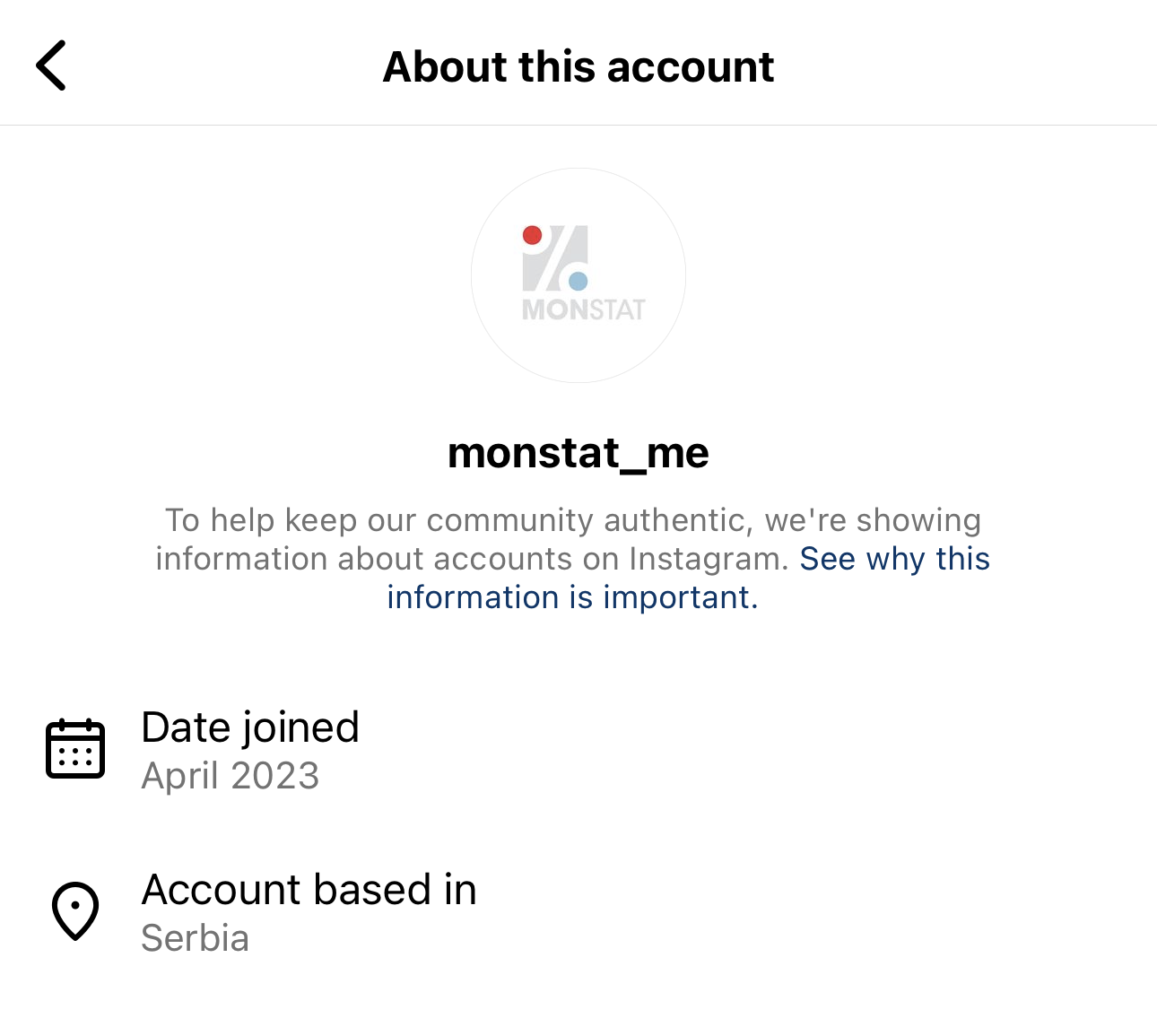
Task: Tap the calendar icon beside Date joined
Action: click(x=75, y=748)
